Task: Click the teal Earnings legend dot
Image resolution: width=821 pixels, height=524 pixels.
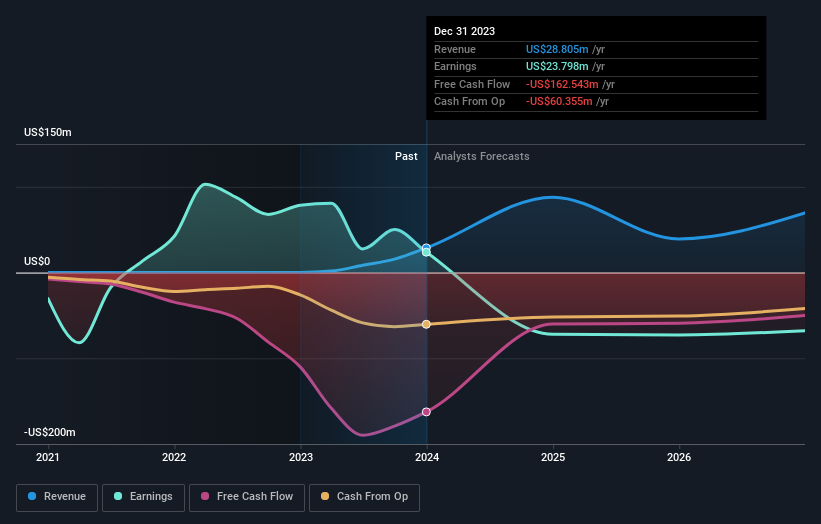Action: [118, 496]
